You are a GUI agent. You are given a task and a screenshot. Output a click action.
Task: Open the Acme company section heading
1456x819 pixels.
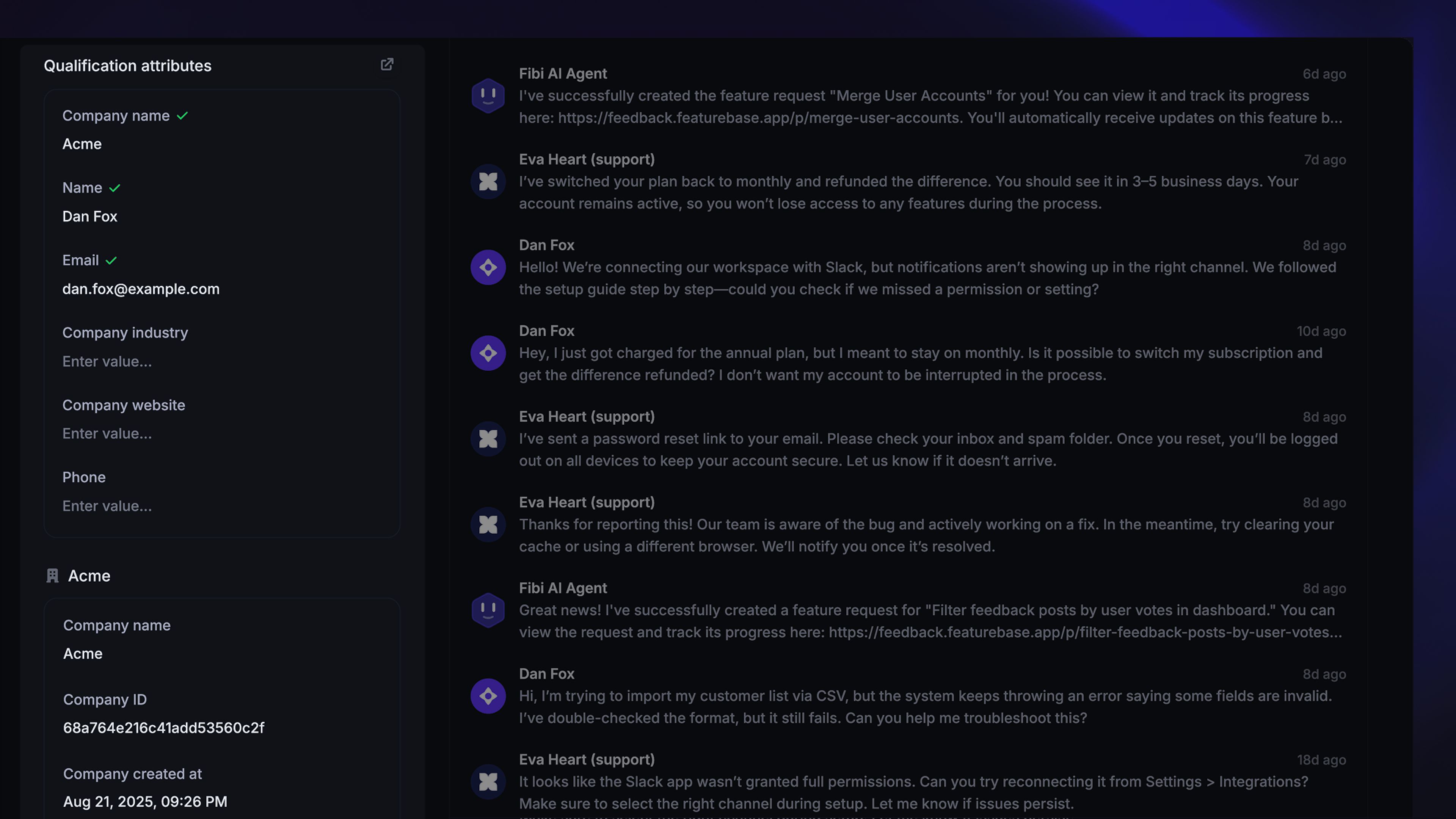[89, 576]
